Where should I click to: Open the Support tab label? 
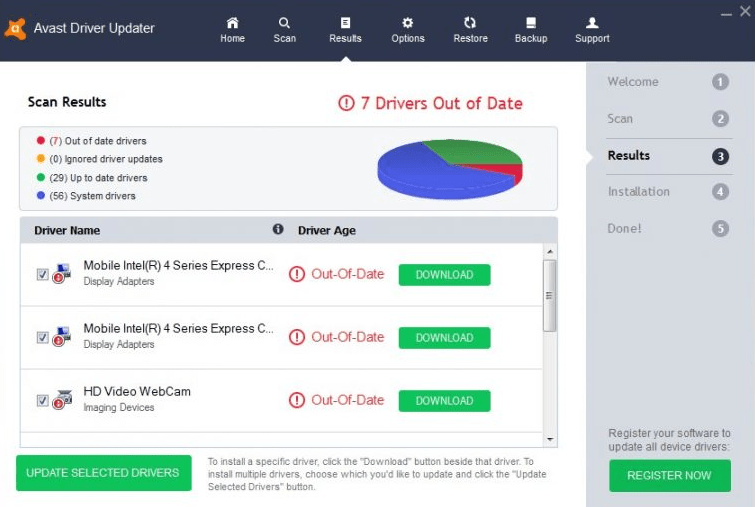(592, 39)
